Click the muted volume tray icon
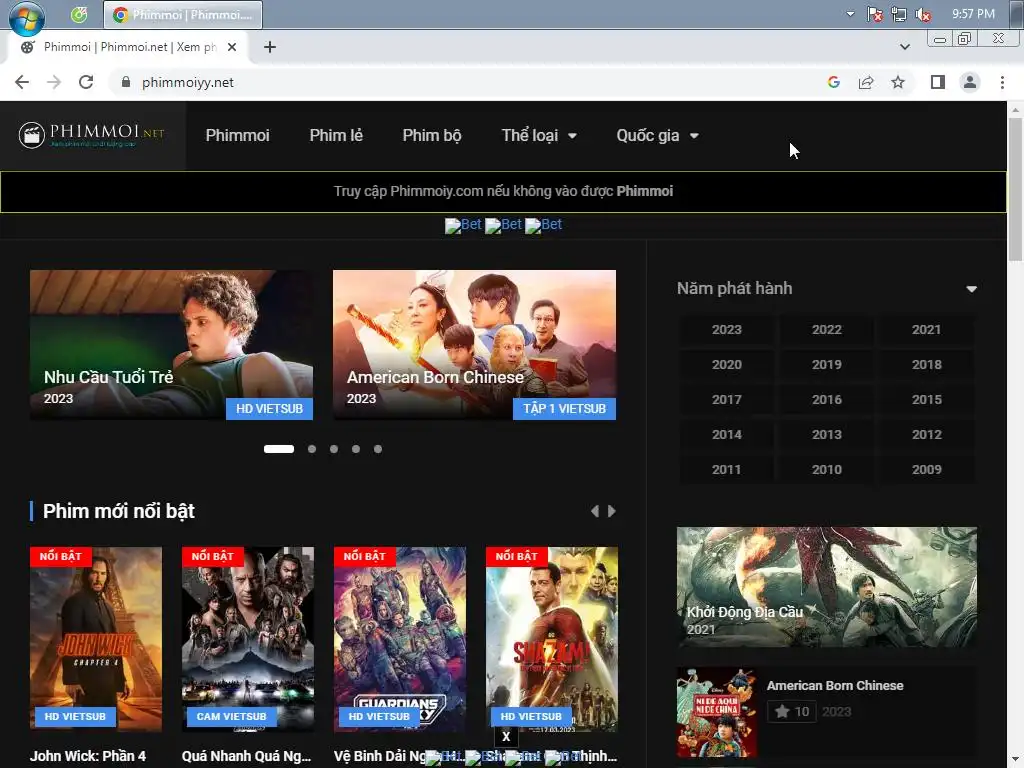 [x=923, y=14]
